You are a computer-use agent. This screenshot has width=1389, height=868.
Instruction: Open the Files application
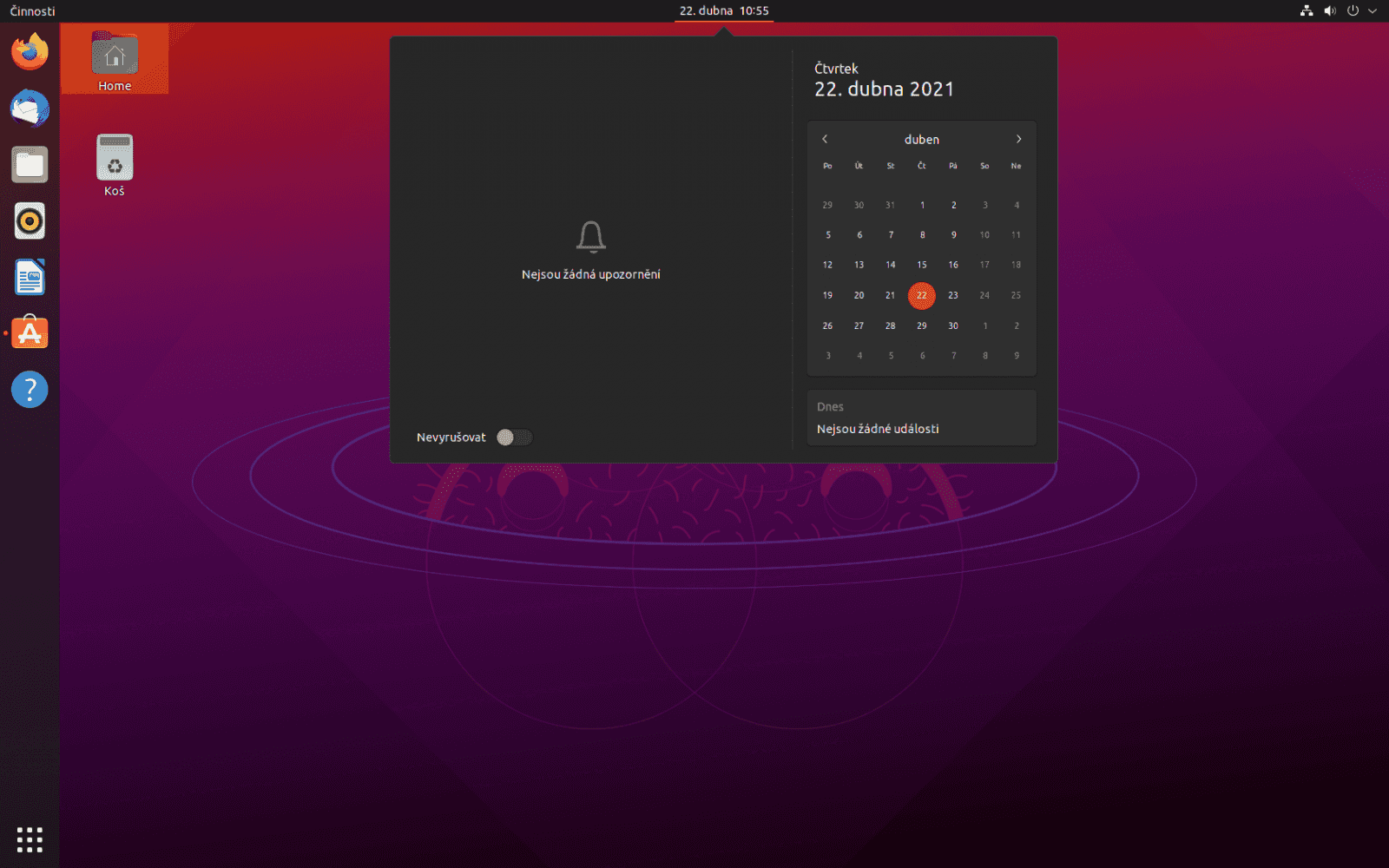(x=29, y=165)
